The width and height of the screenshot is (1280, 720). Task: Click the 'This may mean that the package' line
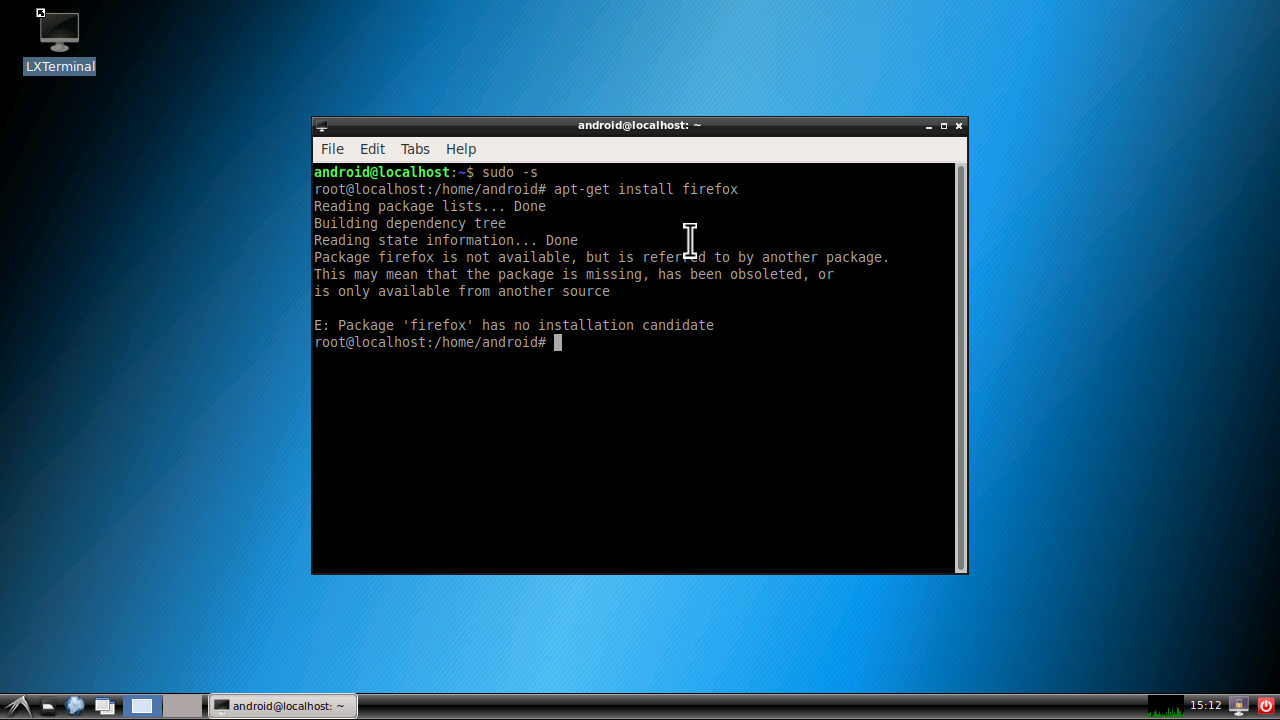tap(574, 274)
